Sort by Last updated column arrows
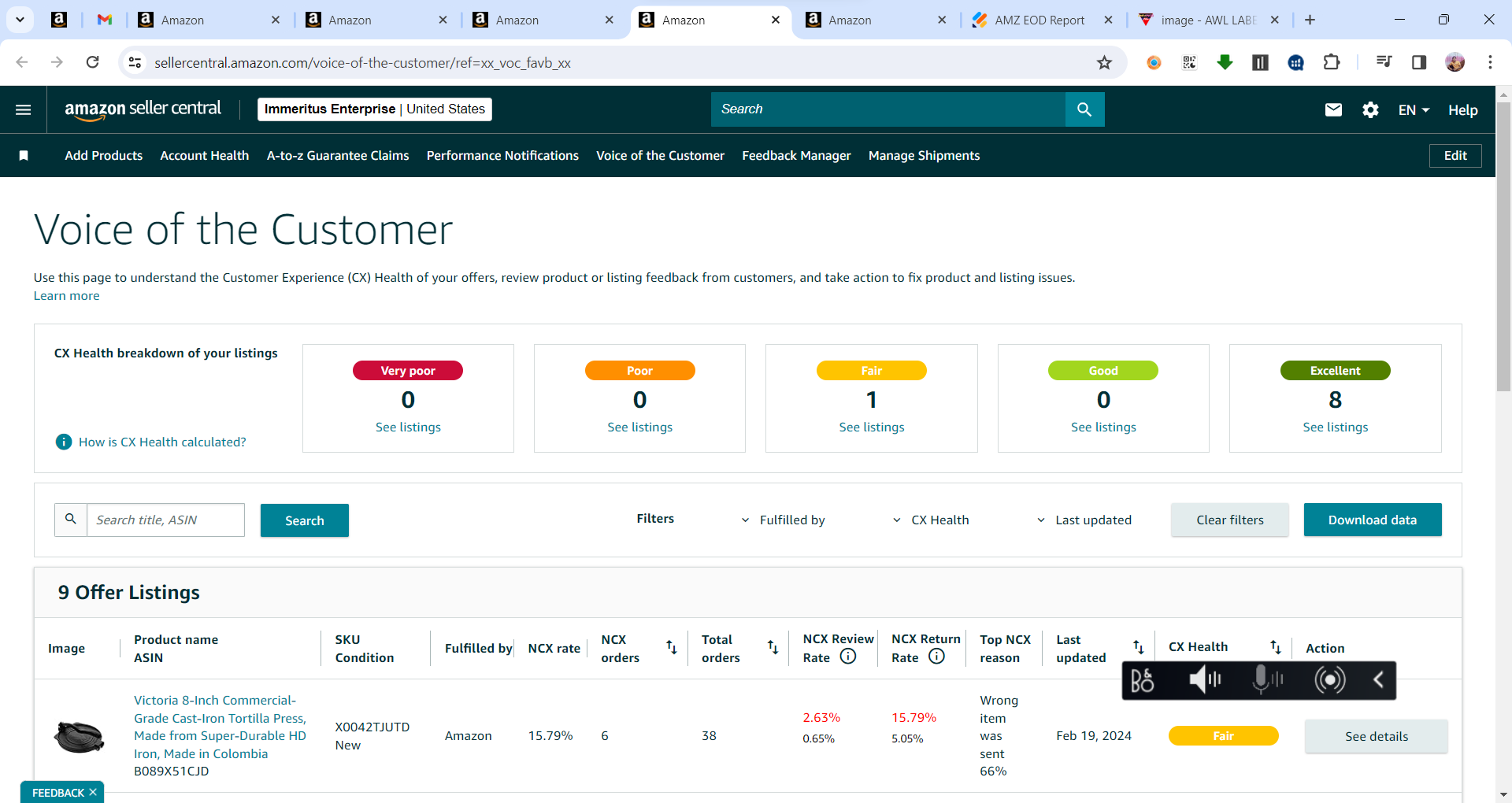This screenshot has height=803, width=1512. pos(1139,647)
